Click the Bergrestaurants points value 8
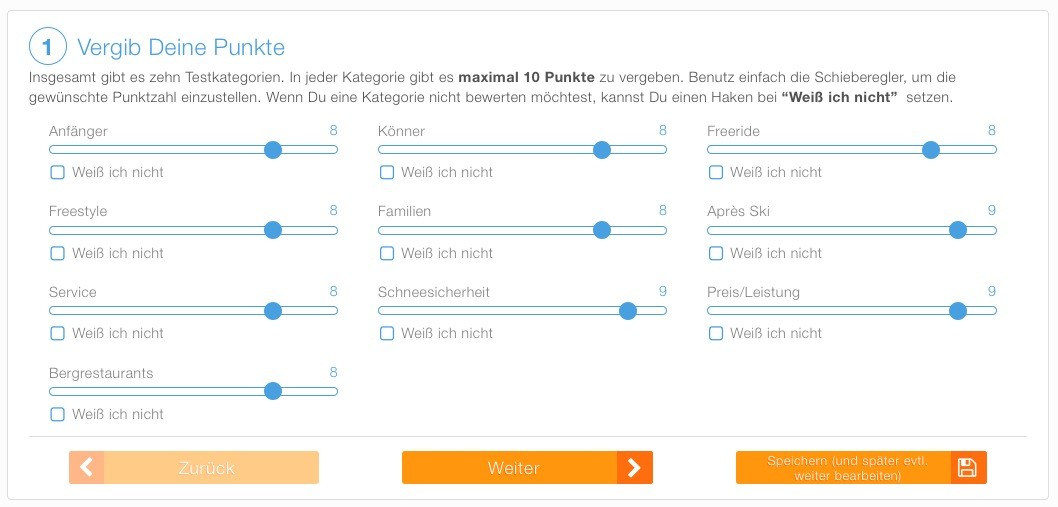The height and width of the screenshot is (507, 1058). click(333, 372)
